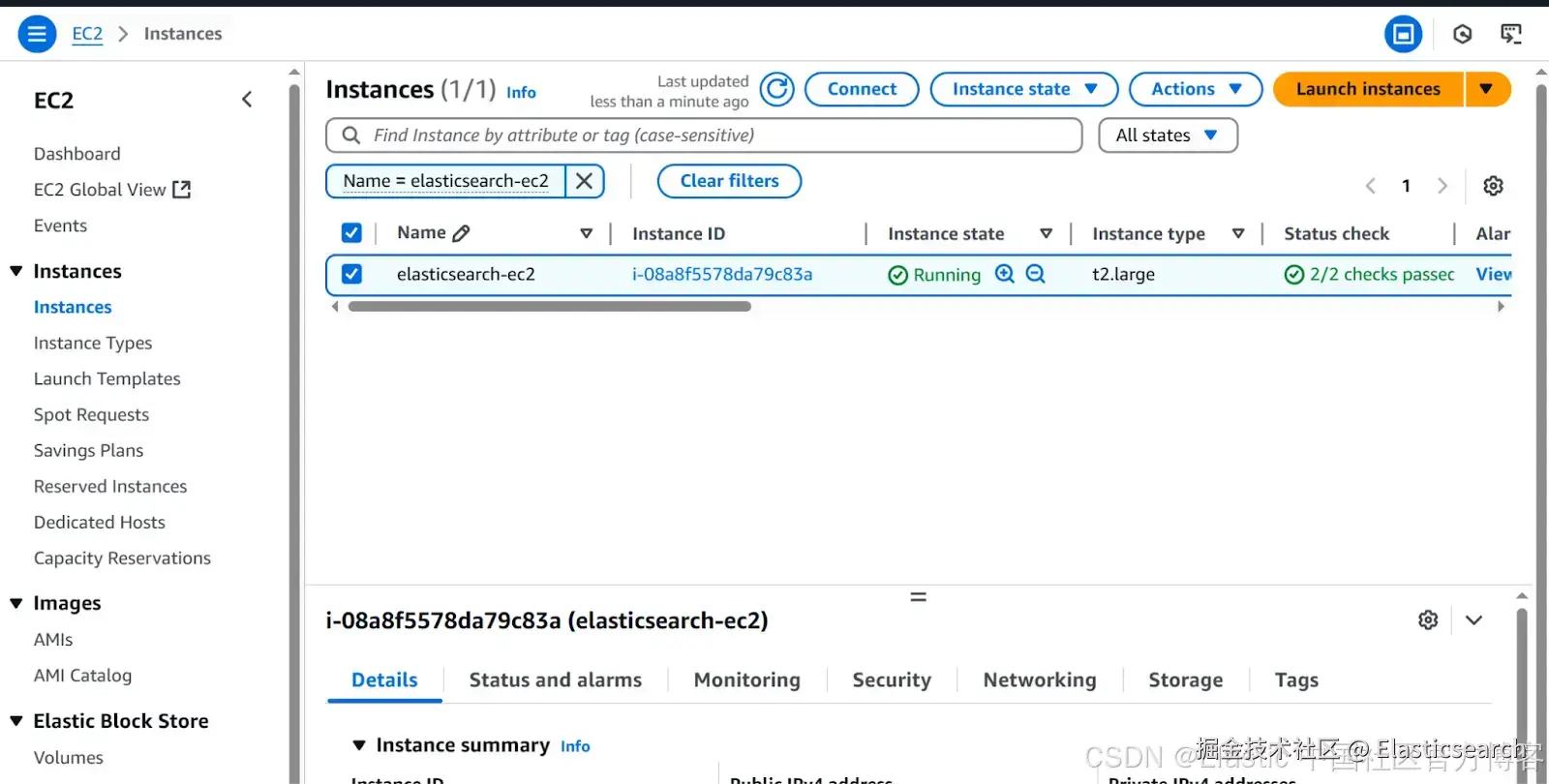
Task: Open the Info link beside Instance summary
Action: [575, 746]
